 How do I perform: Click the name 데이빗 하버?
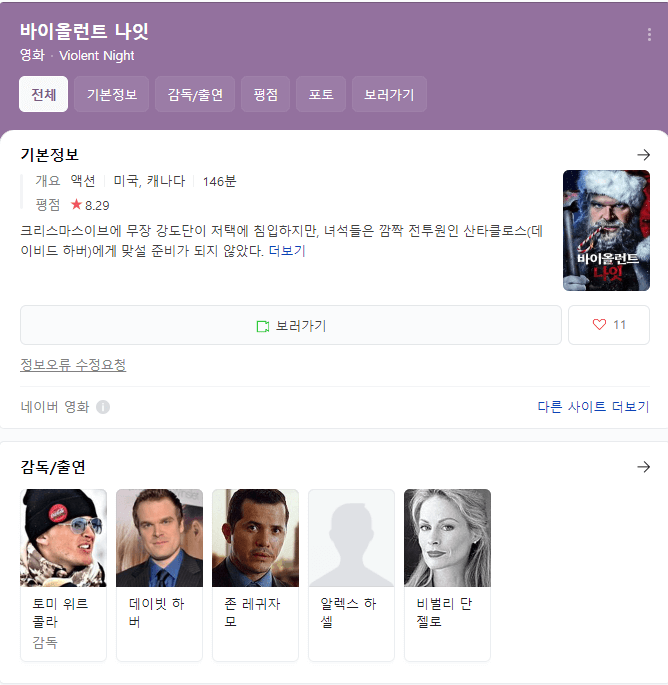[156, 612]
